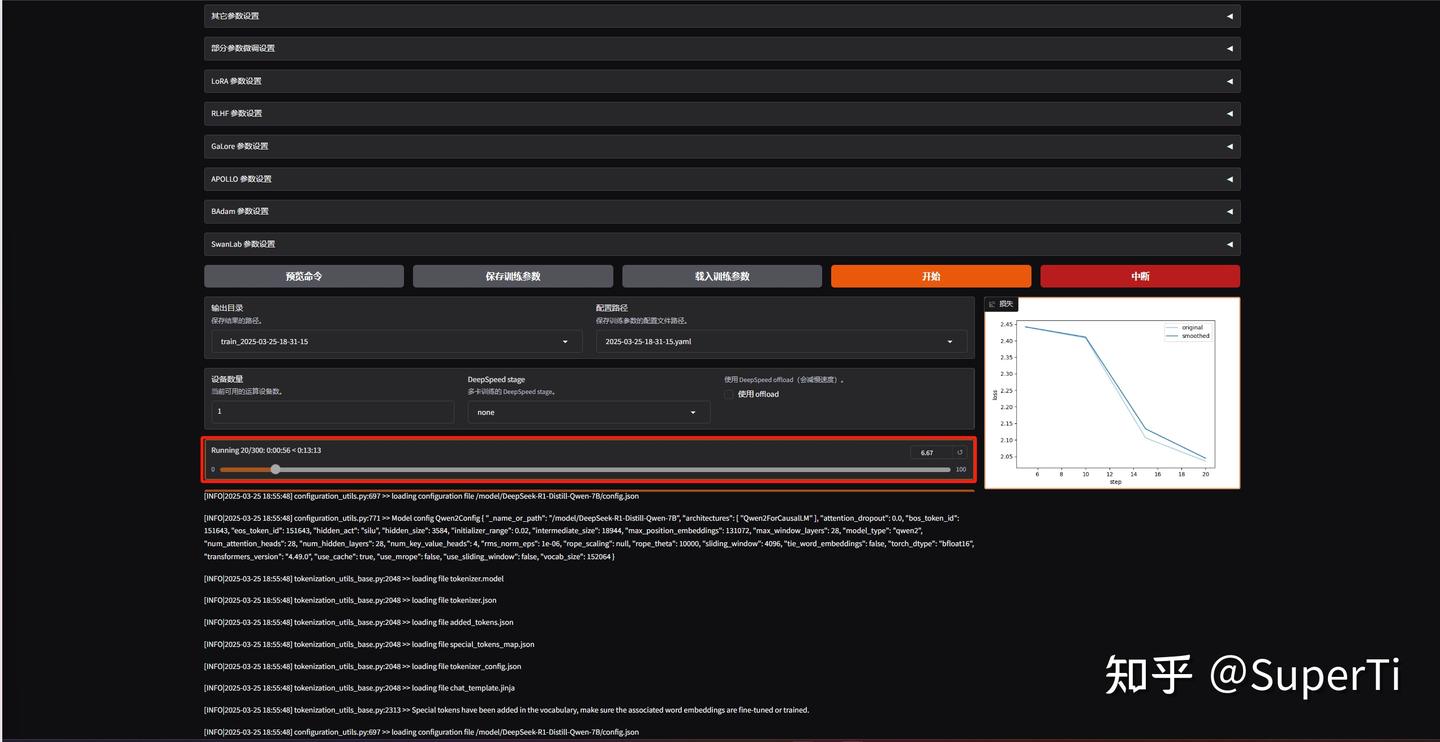The height and width of the screenshot is (742, 1440).
Task: Open the DeepSpeed stage dropdown
Action: (x=589, y=412)
